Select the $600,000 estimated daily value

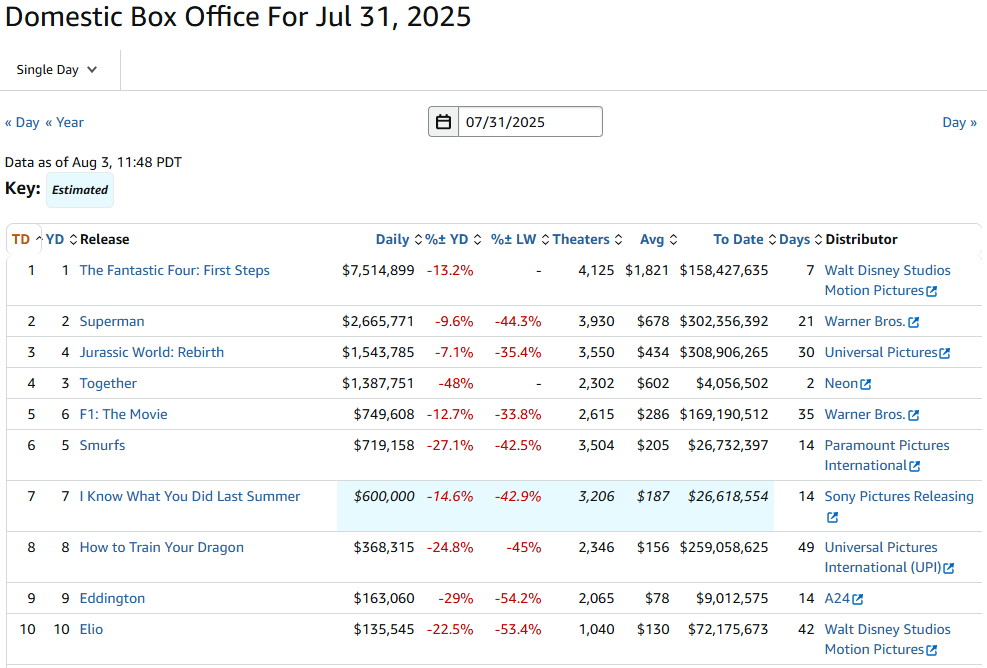[x=384, y=496]
